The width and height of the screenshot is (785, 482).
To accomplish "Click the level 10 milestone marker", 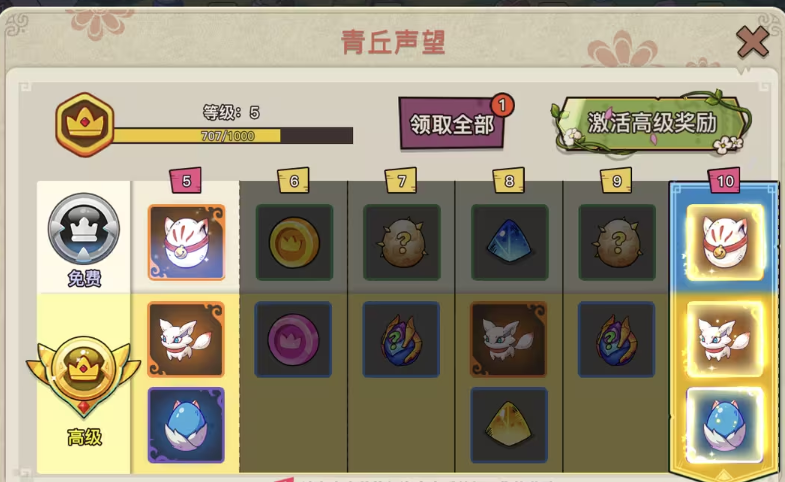I will [x=724, y=181].
